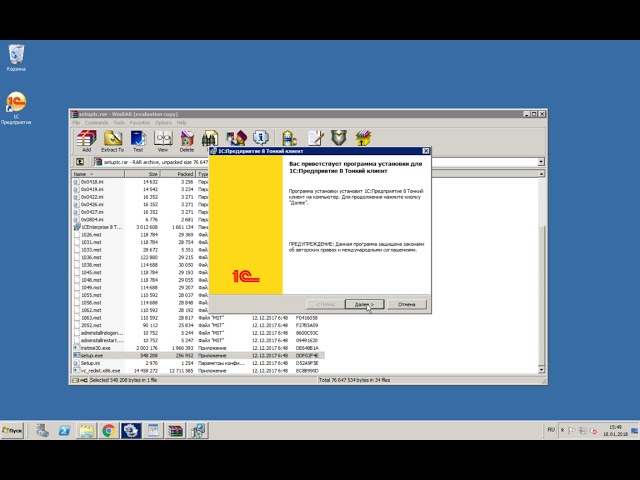Click the WinRAR file list scroll-down arrow
Screen dimensions: 640x480
point(541,370)
